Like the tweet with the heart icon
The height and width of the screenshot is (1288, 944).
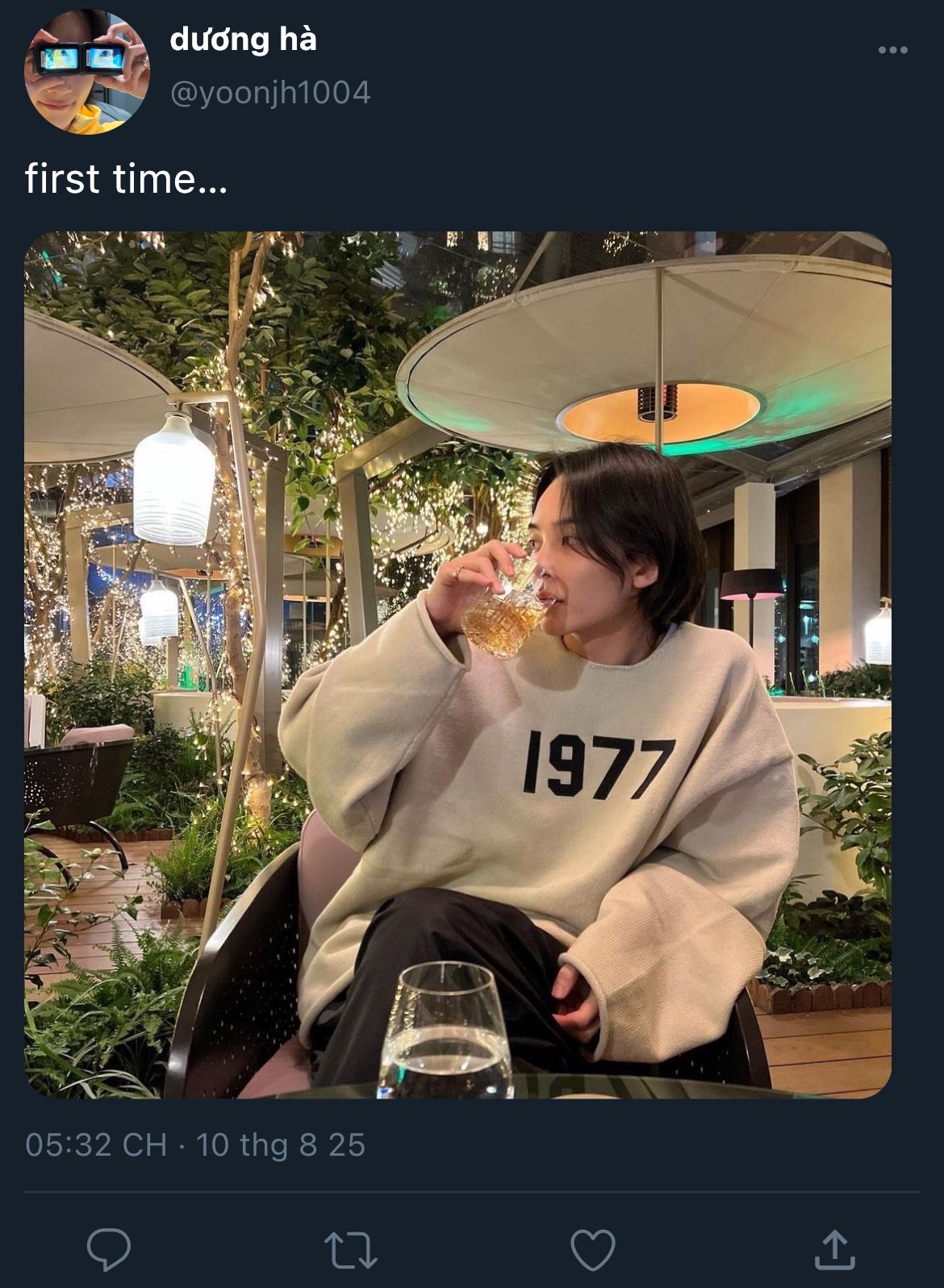click(x=593, y=1250)
